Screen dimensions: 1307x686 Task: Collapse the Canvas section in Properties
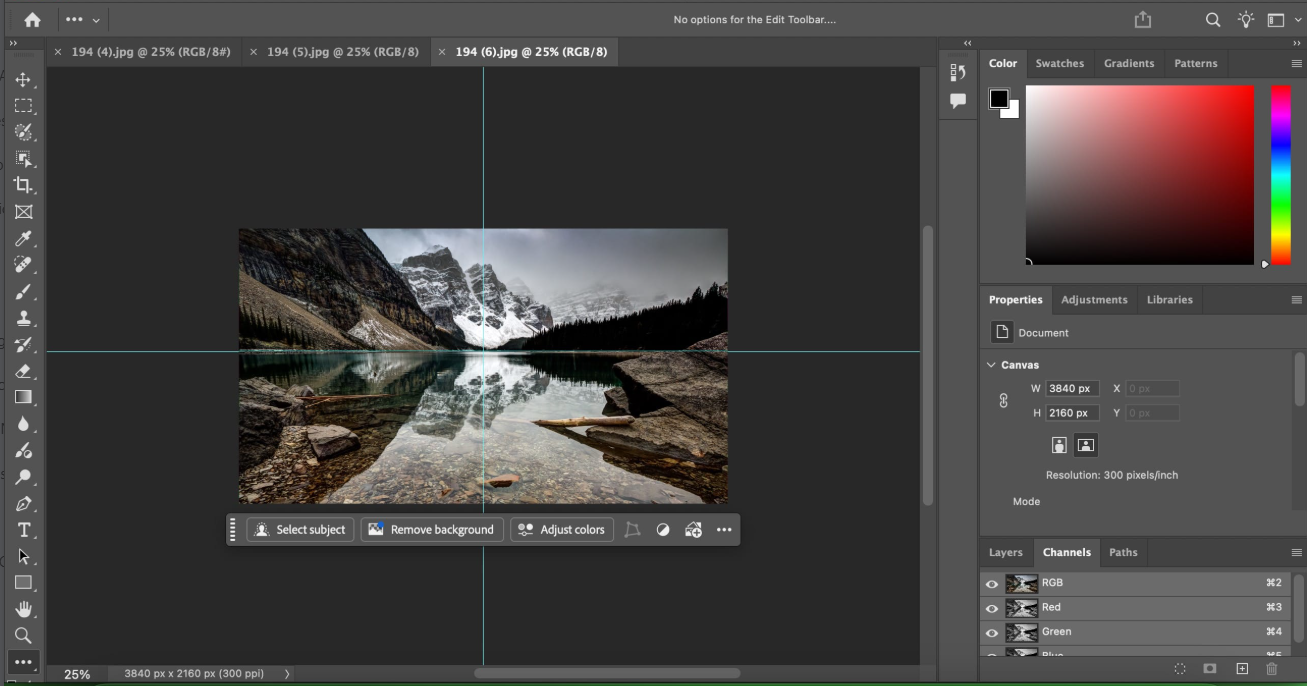[991, 365]
